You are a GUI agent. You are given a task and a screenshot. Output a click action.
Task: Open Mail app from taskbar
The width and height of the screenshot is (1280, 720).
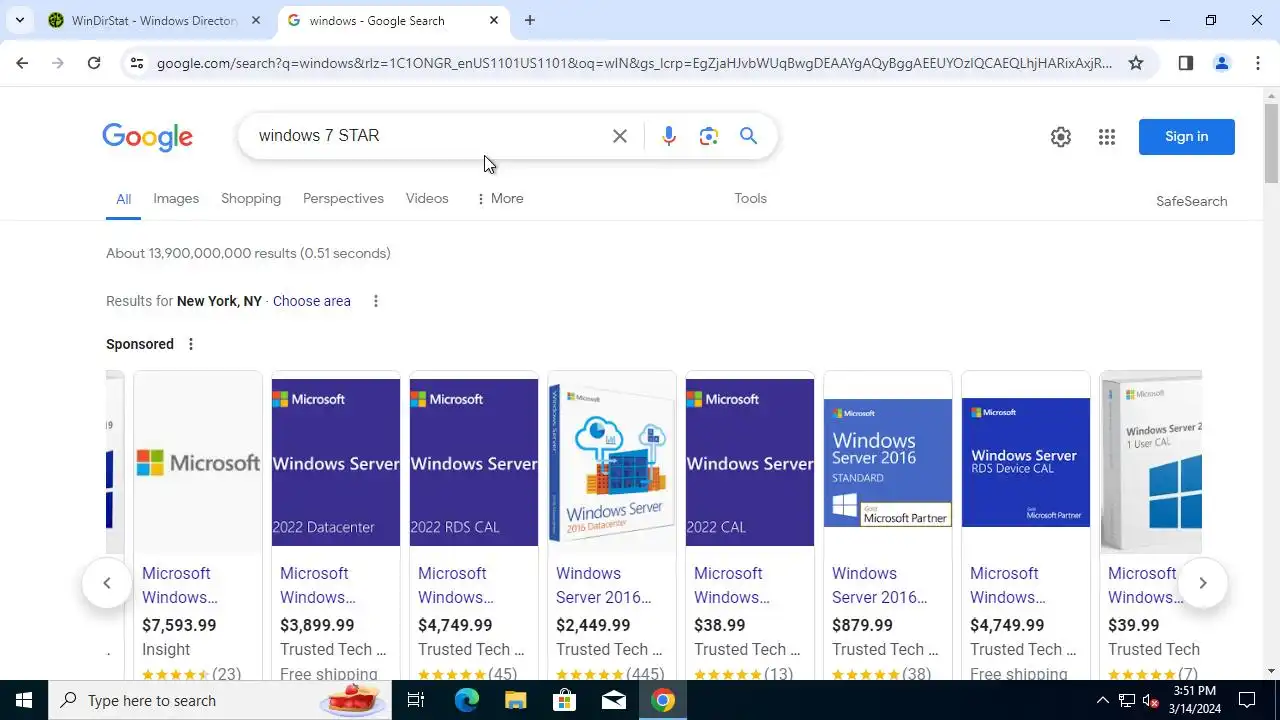pos(614,700)
